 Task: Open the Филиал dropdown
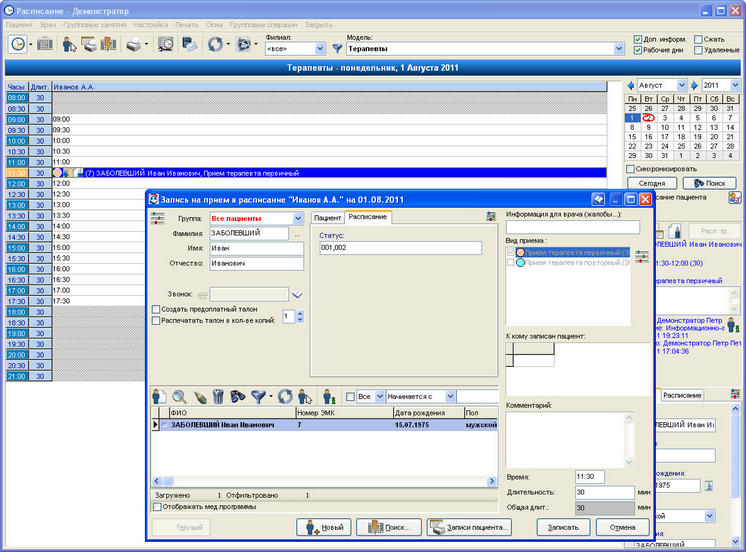(320, 49)
